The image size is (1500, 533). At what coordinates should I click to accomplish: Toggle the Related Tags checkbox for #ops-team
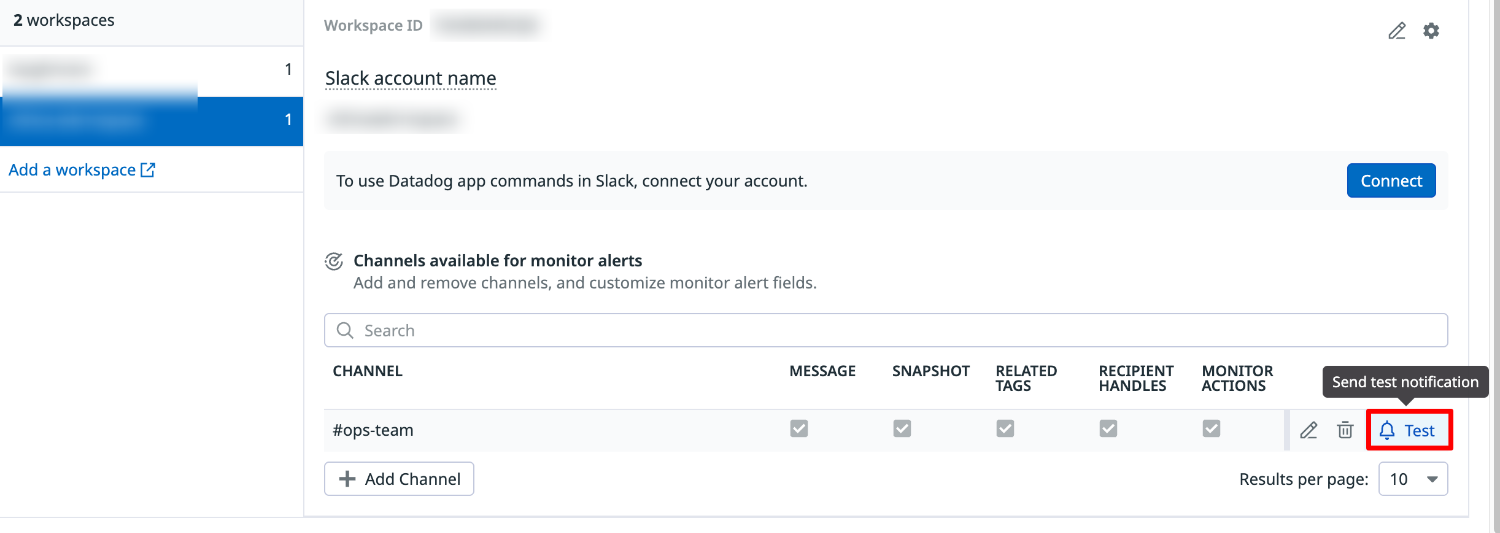1005,429
